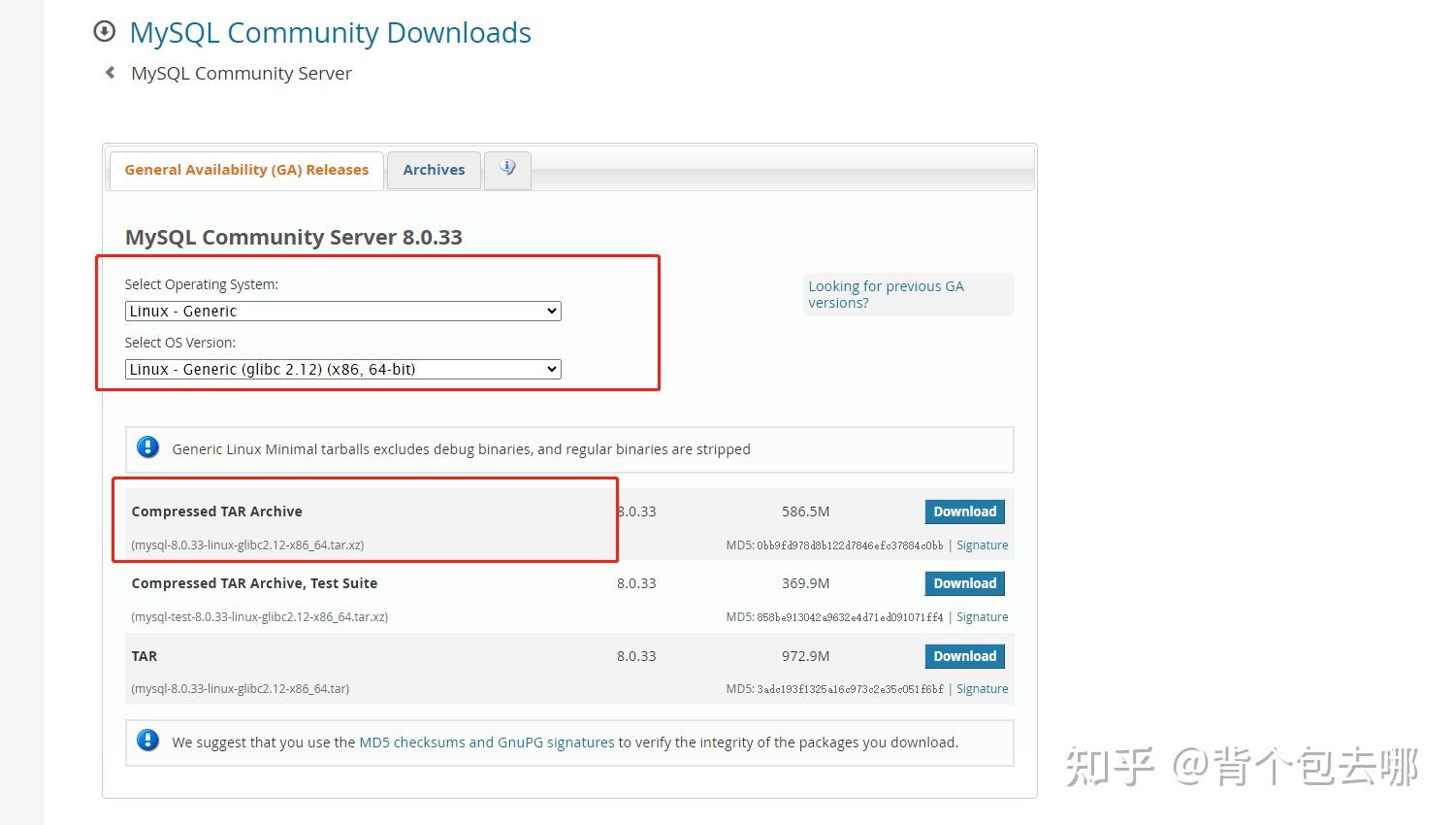The image size is (1456, 825).
Task: Open MD5 checksums and GnuPG signatures link
Action: pos(487,742)
